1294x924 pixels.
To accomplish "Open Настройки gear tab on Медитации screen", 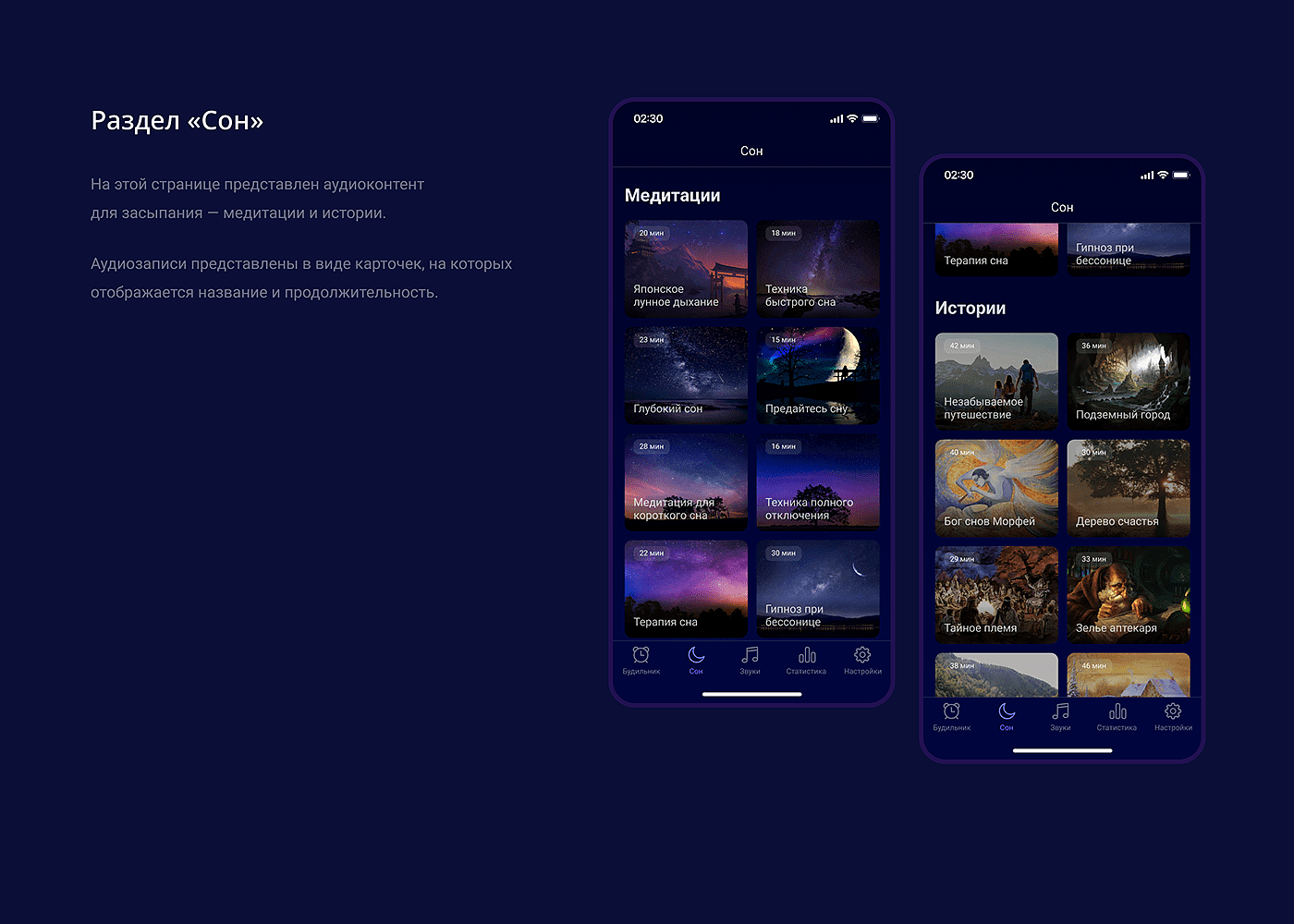I will tap(862, 661).
